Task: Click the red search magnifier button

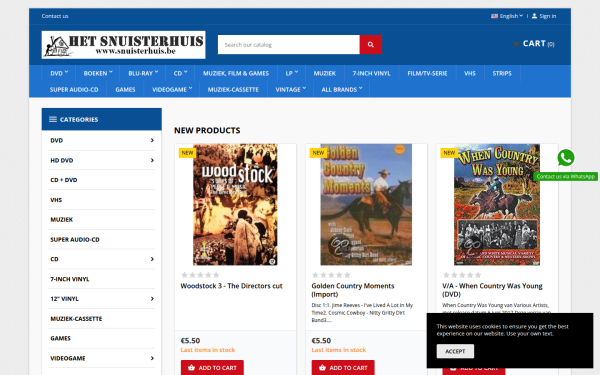Action: (x=370, y=44)
